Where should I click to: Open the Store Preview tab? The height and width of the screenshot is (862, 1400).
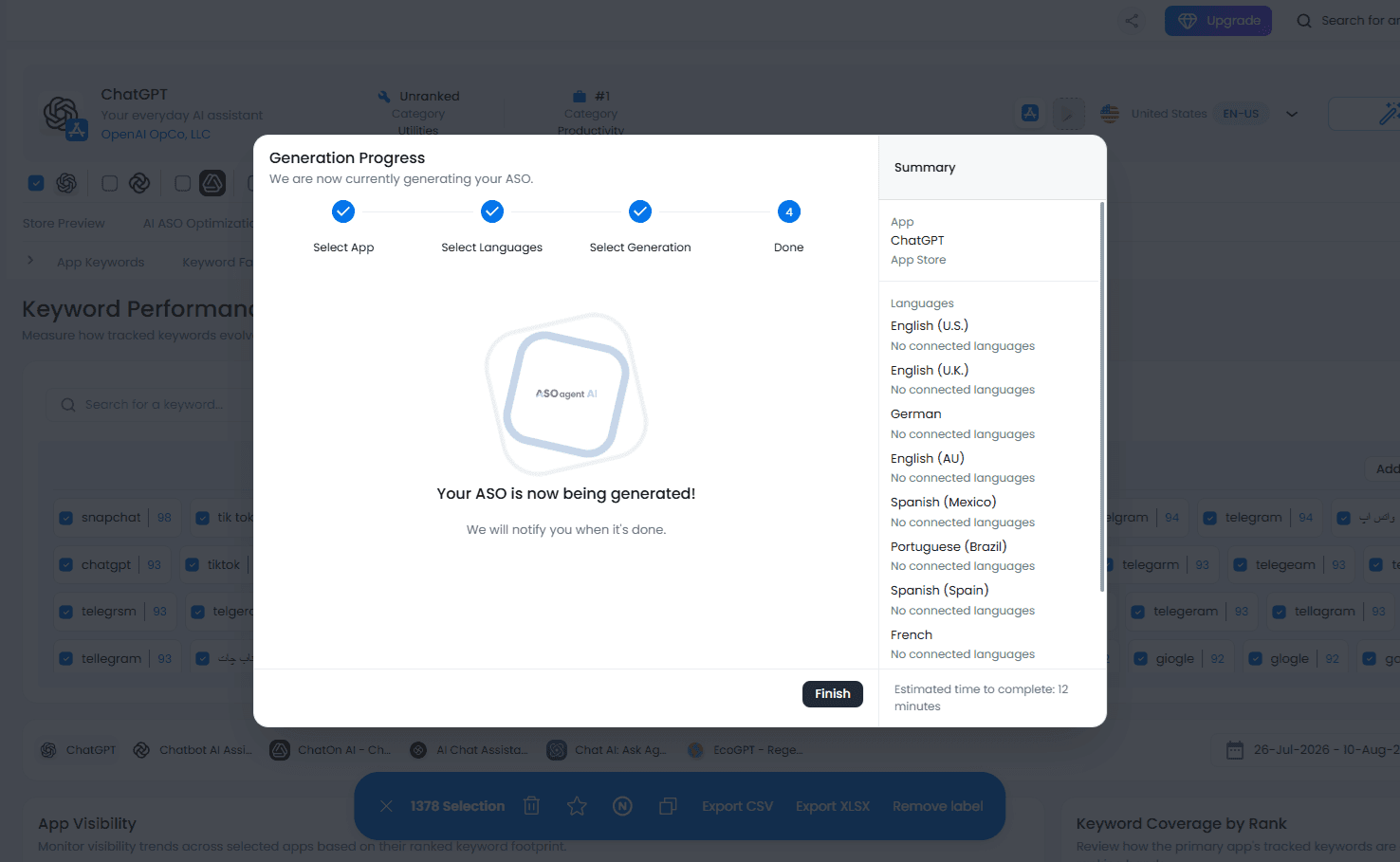pos(64,224)
